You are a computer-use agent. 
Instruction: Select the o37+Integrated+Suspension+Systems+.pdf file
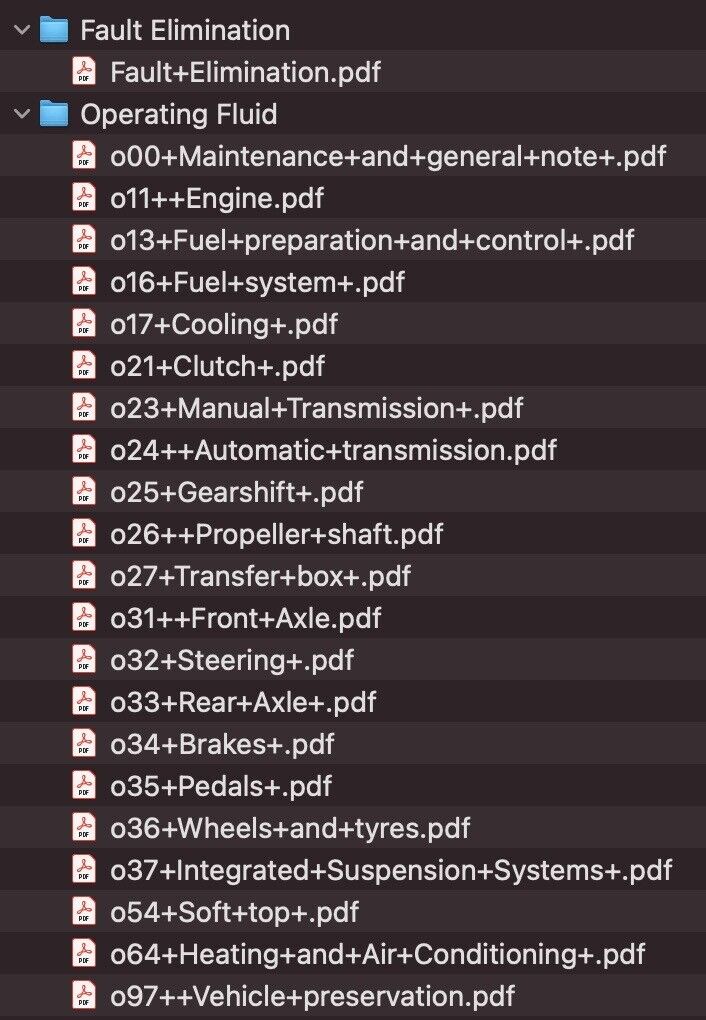(391, 870)
